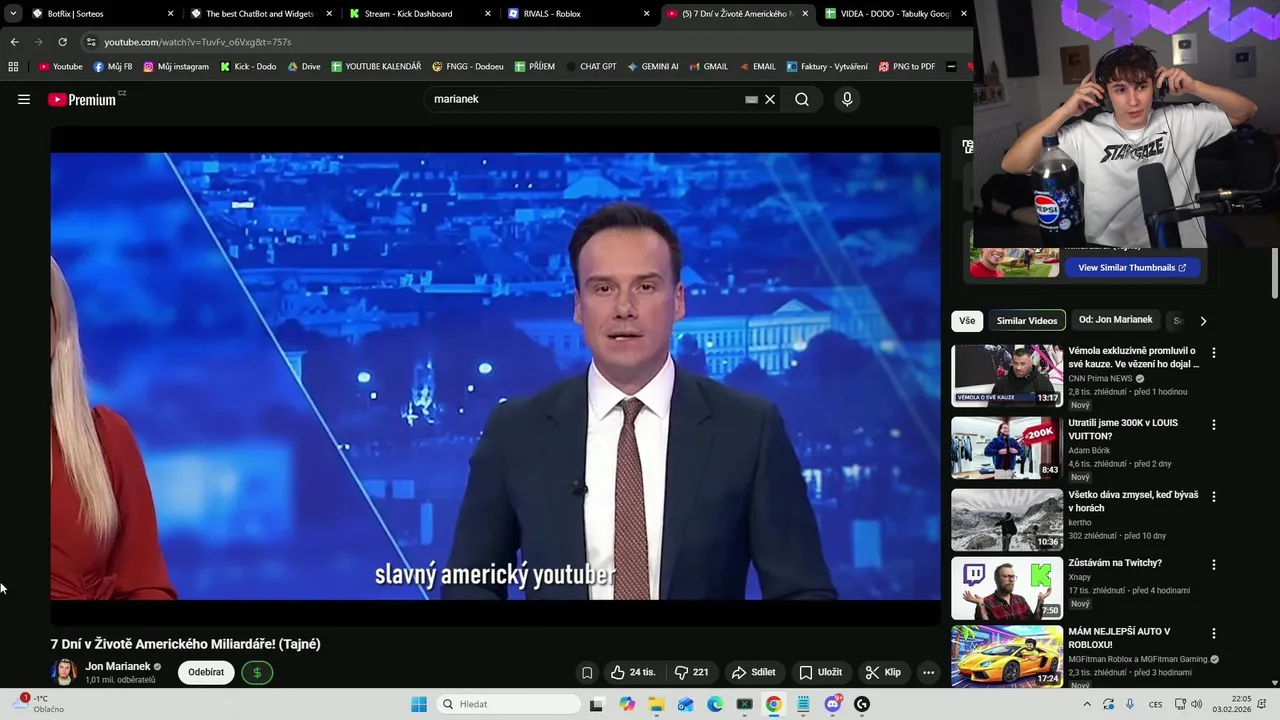Start voice search with the microphone
The image size is (1280, 720).
tap(847, 99)
